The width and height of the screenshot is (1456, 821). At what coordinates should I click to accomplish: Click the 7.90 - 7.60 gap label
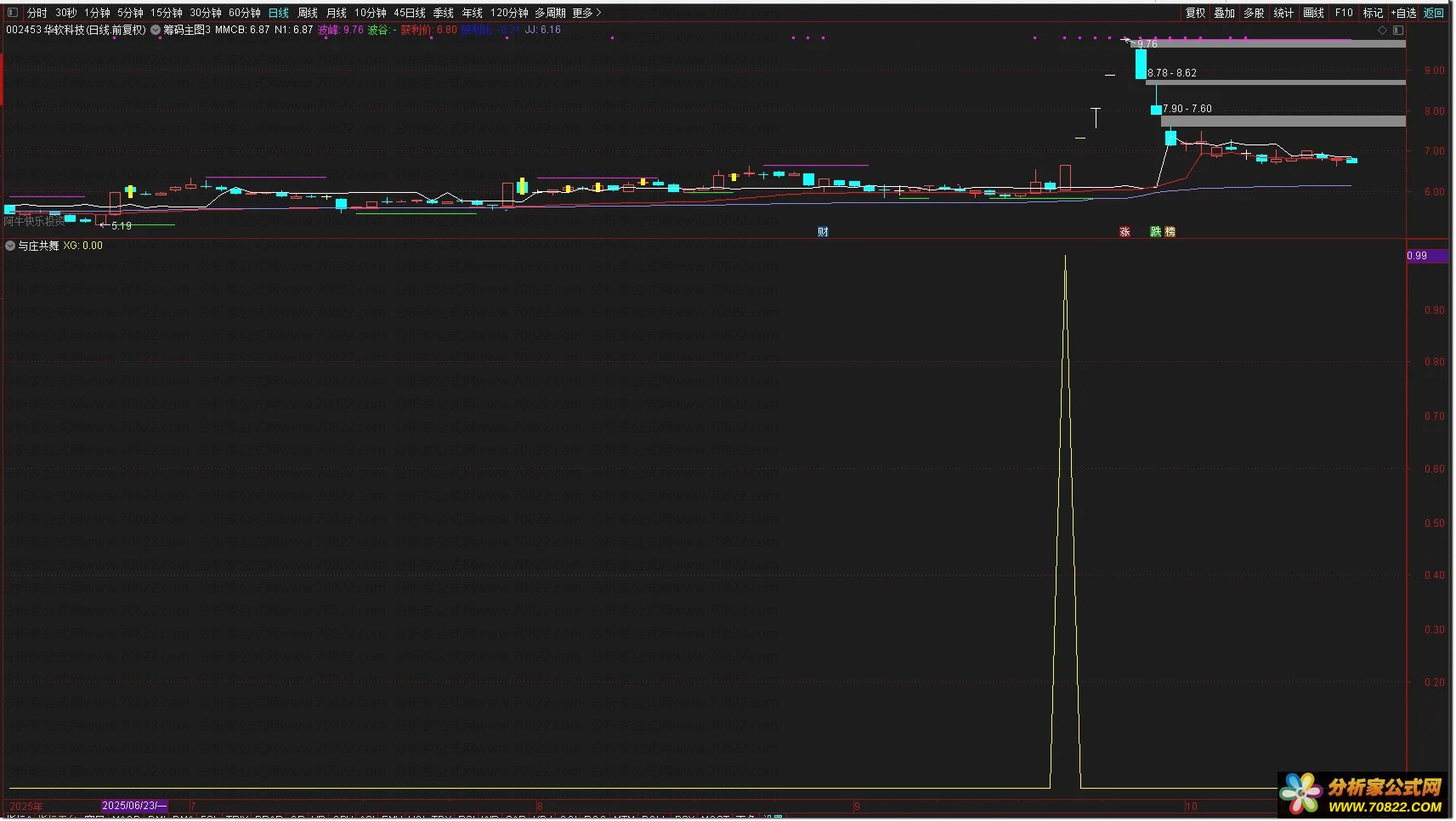(1187, 109)
